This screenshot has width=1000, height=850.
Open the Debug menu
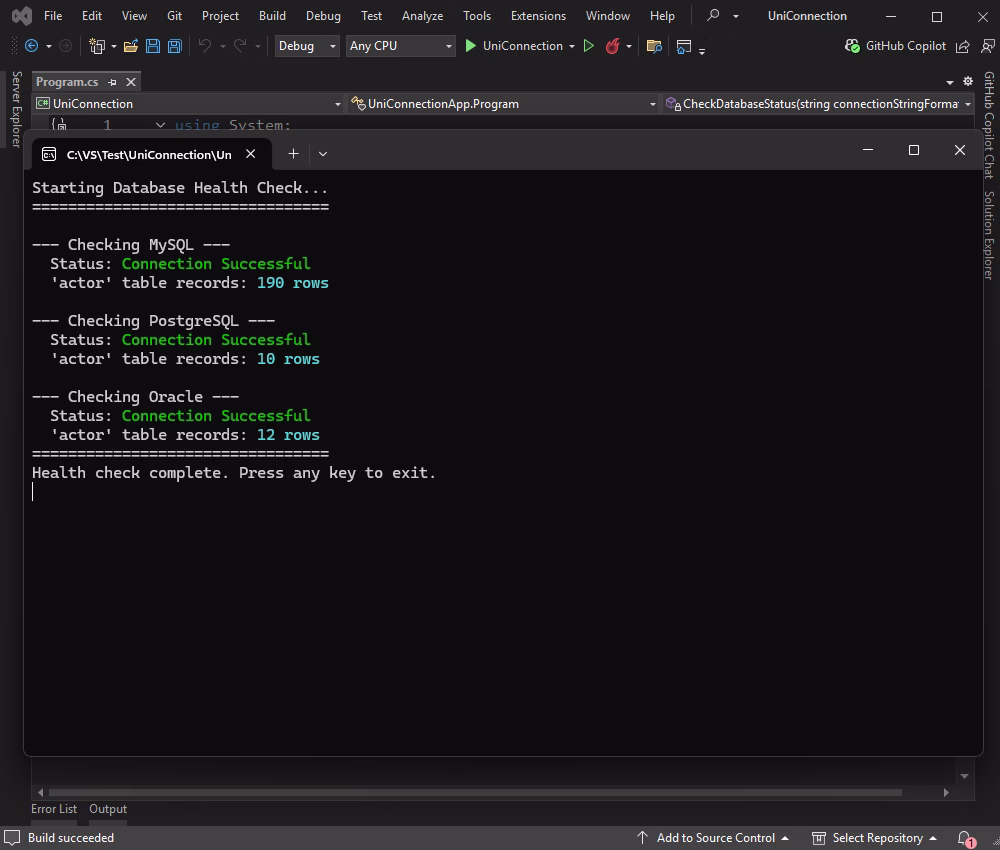click(323, 16)
